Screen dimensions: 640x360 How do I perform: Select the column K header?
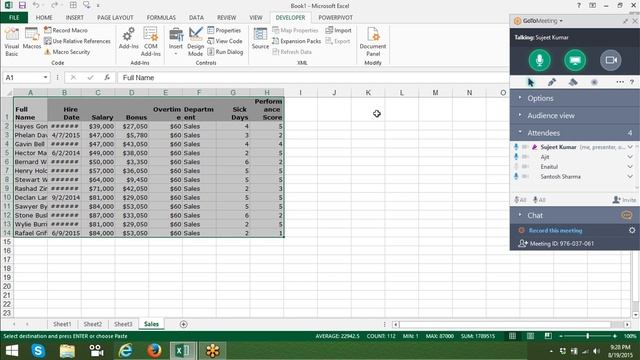[x=368, y=93]
